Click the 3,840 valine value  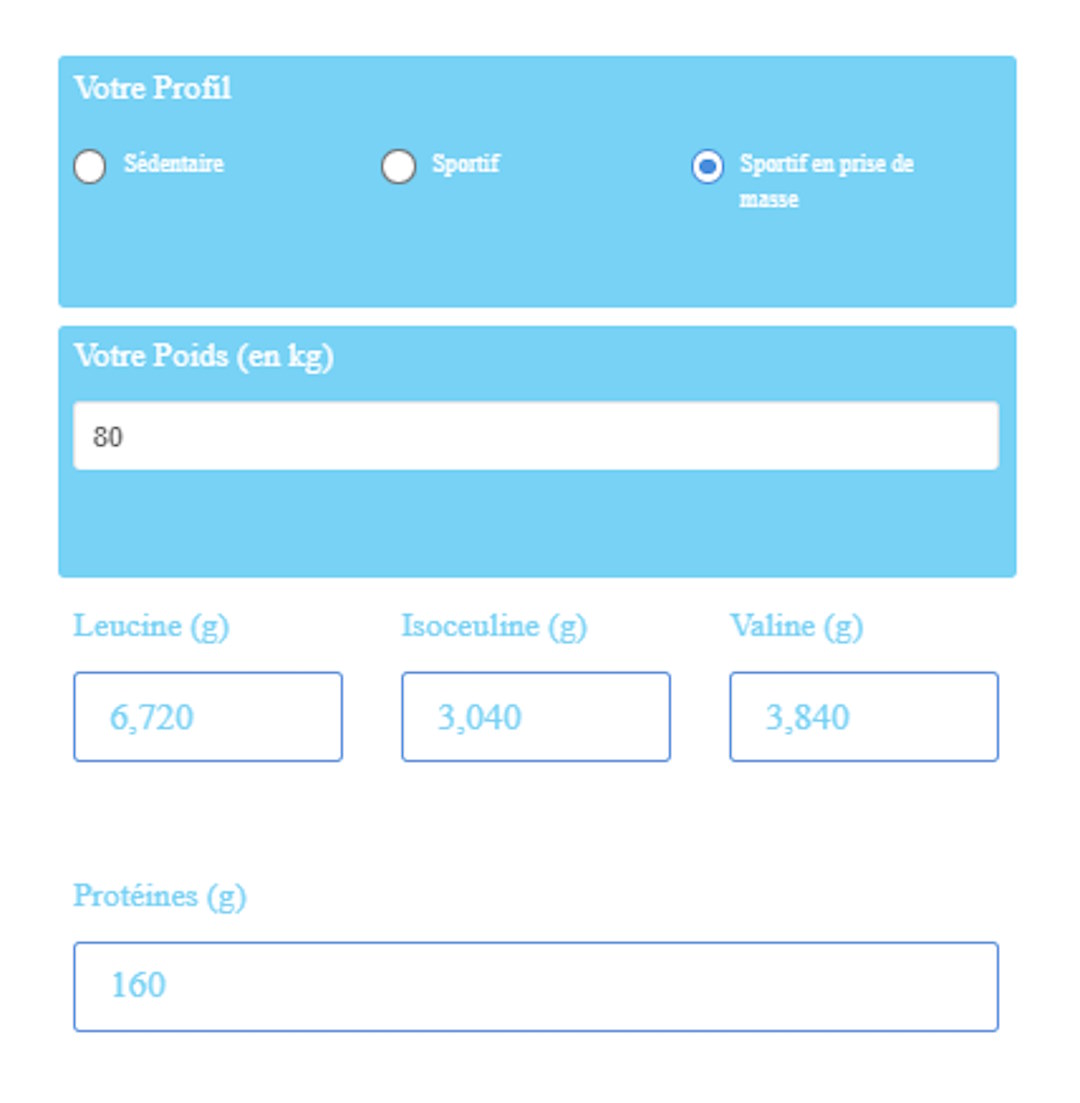(808, 718)
